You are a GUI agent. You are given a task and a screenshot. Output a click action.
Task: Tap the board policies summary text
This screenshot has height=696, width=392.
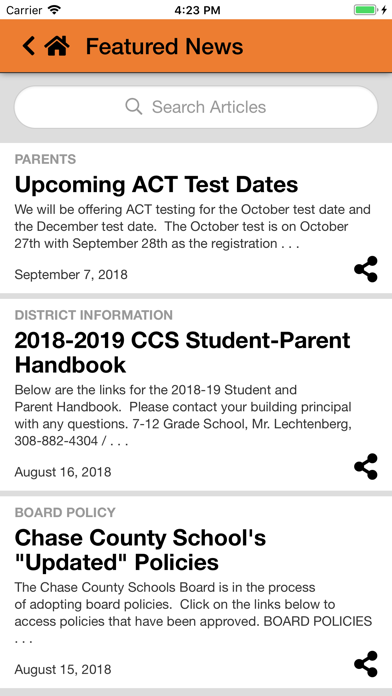[193, 613]
